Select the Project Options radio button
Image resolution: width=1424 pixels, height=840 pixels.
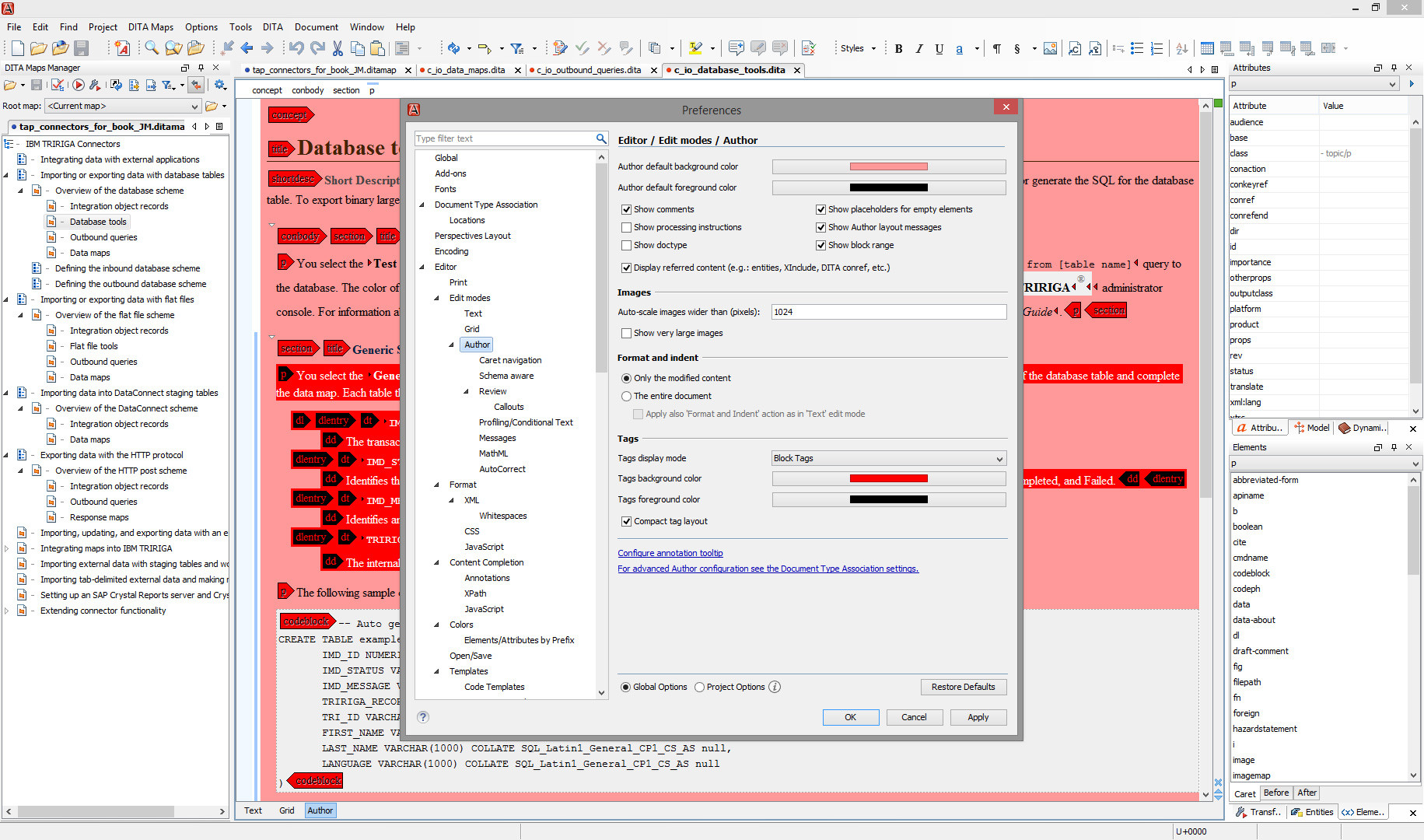[x=699, y=687]
